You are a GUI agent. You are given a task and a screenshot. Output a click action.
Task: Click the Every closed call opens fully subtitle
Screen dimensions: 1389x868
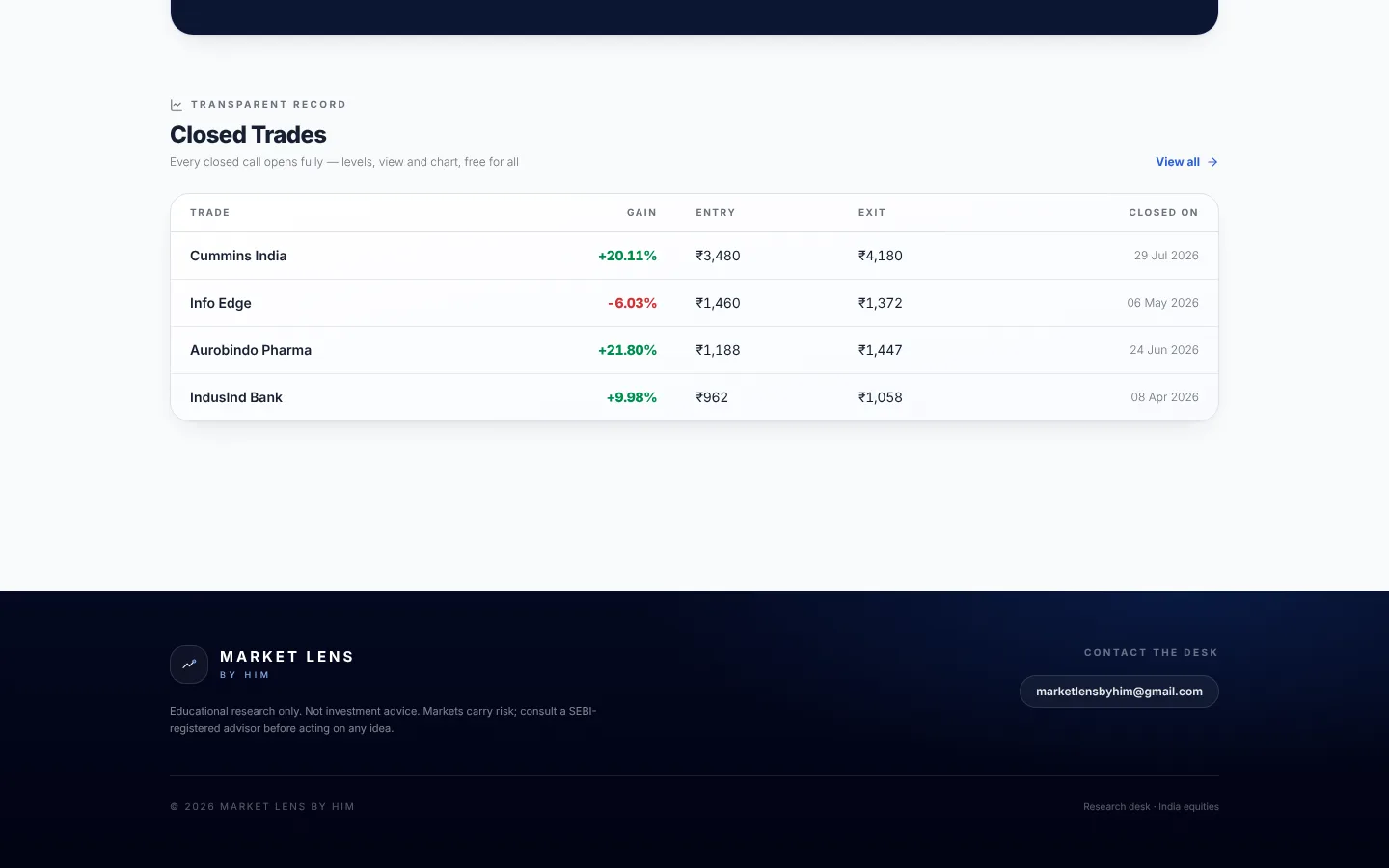tap(344, 162)
